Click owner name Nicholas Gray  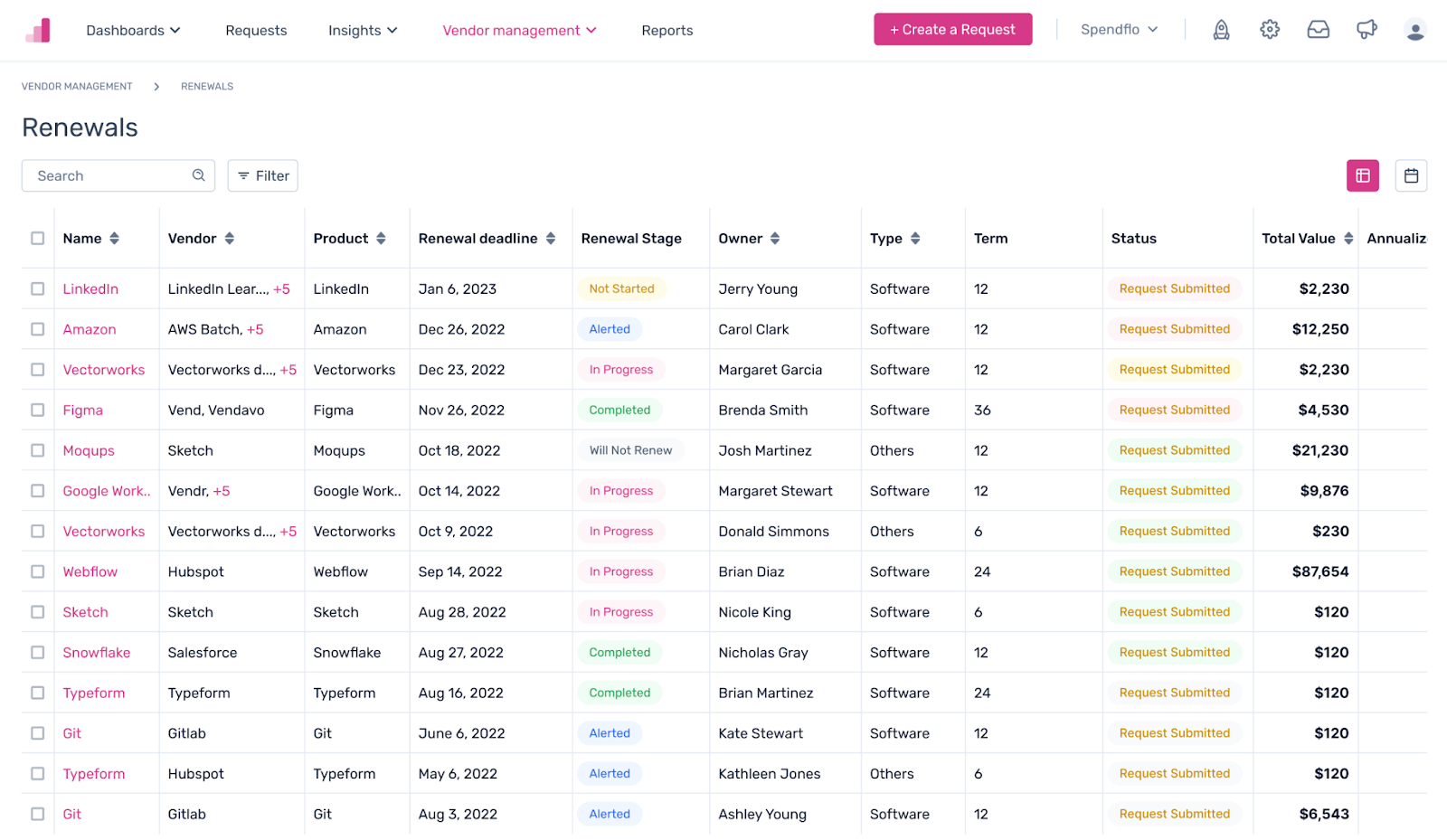tap(763, 653)
